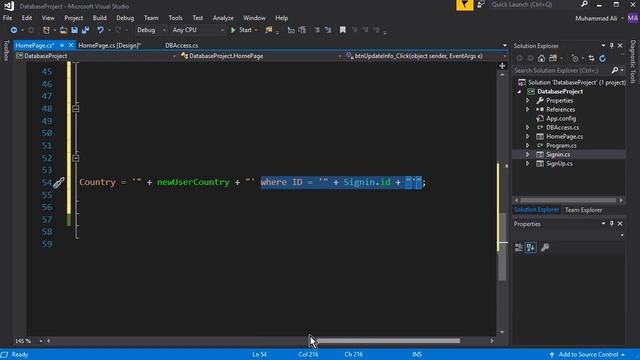Click the Categorized view icon in Properties
Image resolution: width=640 pixels, height=360 pixels.
point(518,247)
